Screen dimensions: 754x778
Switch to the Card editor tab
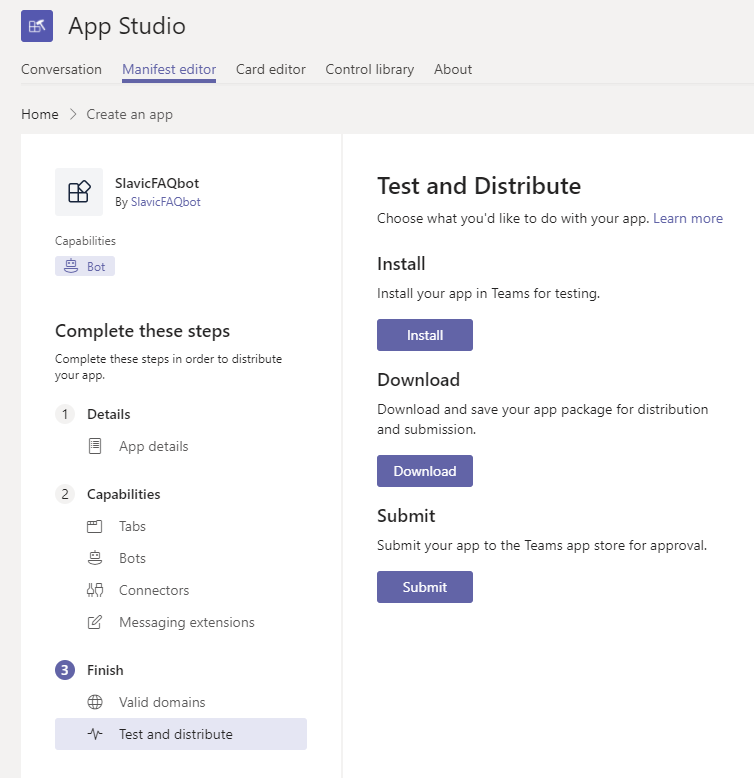click(271, 69)
